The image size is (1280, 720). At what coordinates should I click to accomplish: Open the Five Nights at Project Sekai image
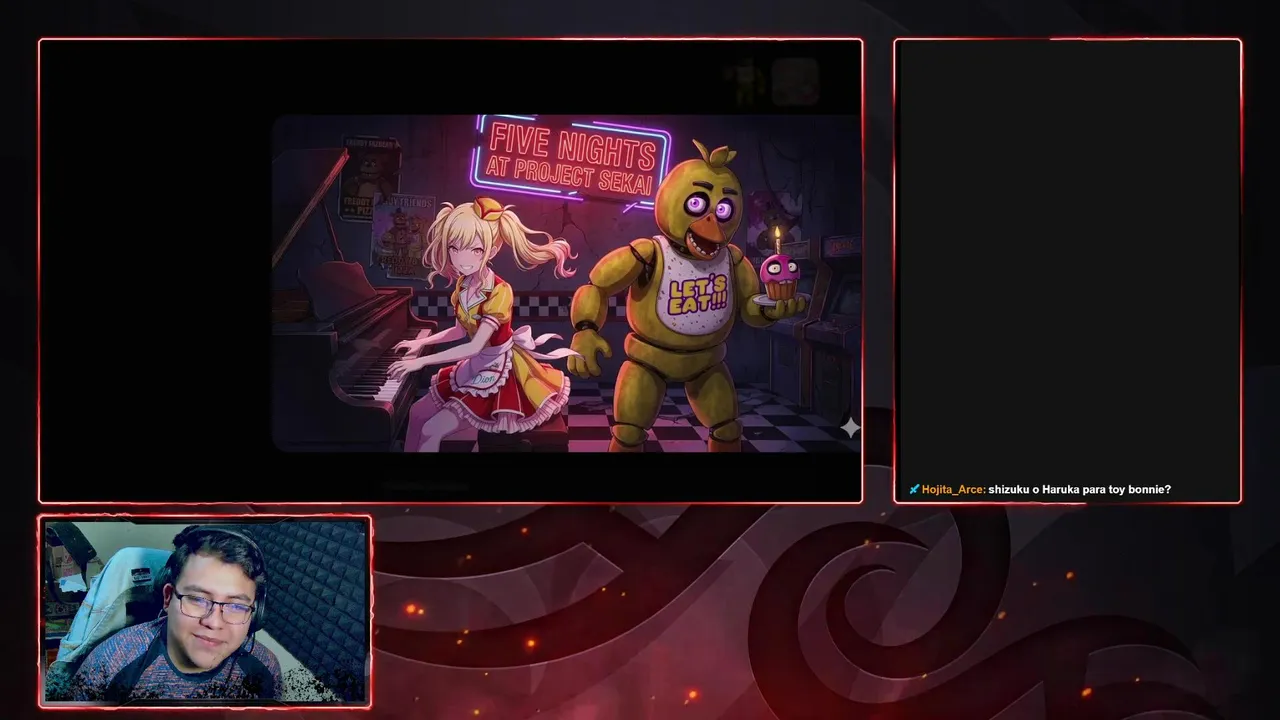pyautogui.click(x=566, y=283)
